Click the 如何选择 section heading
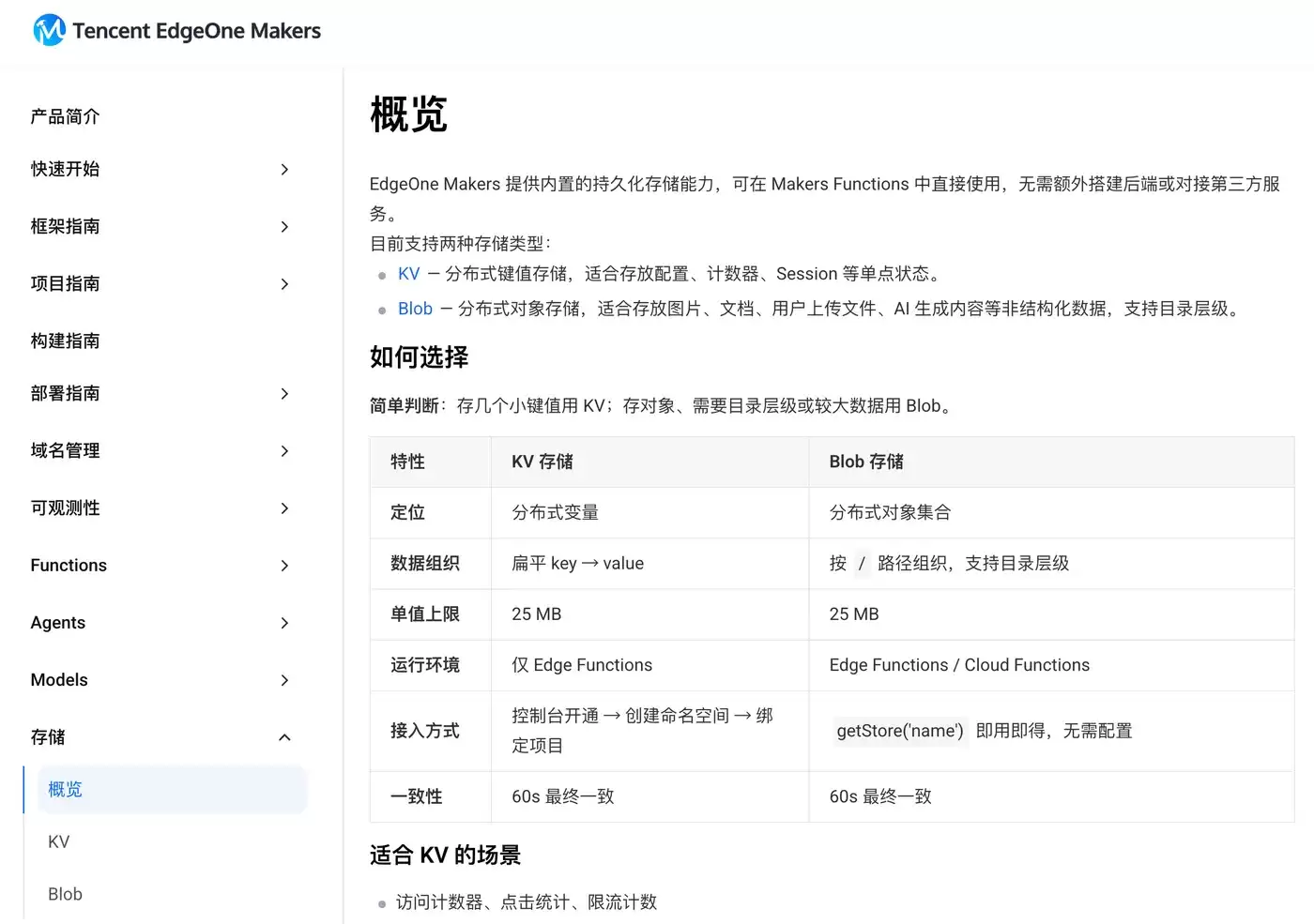This screenshot has width=1314, height=924. tap(419, 356)
